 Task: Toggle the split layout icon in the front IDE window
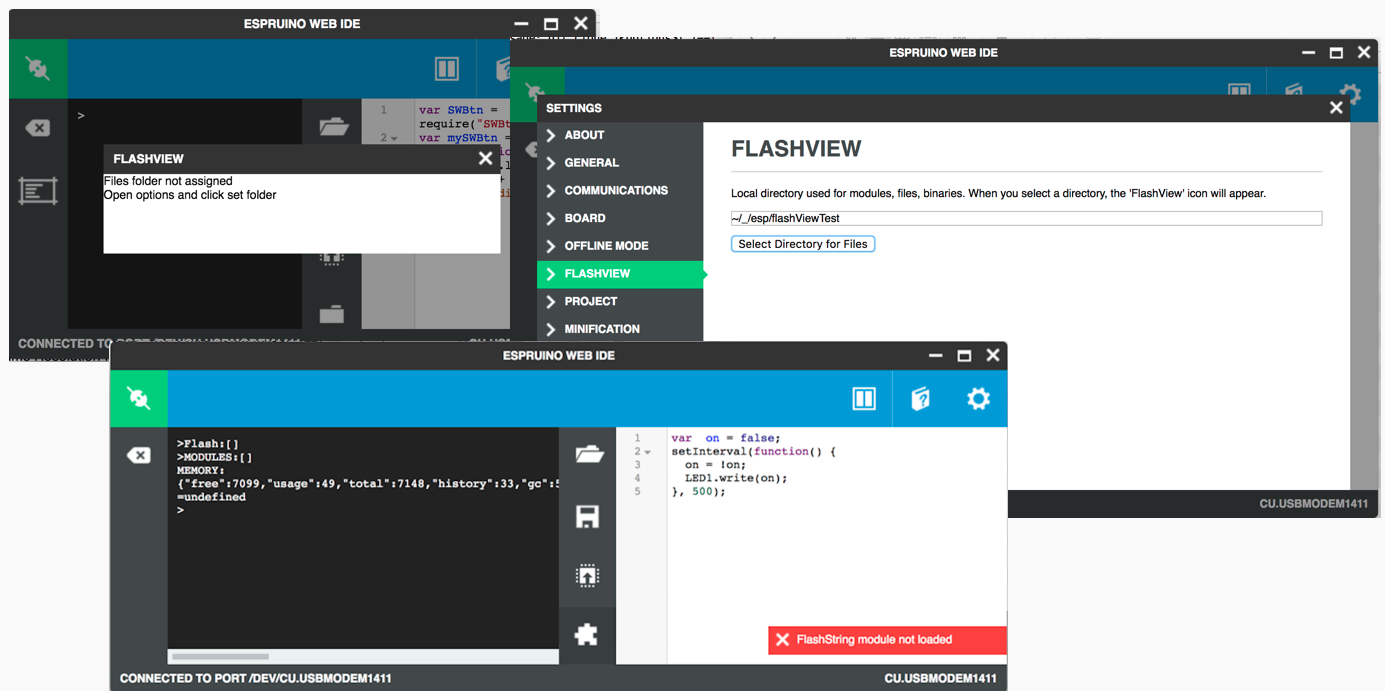point(864,399)
